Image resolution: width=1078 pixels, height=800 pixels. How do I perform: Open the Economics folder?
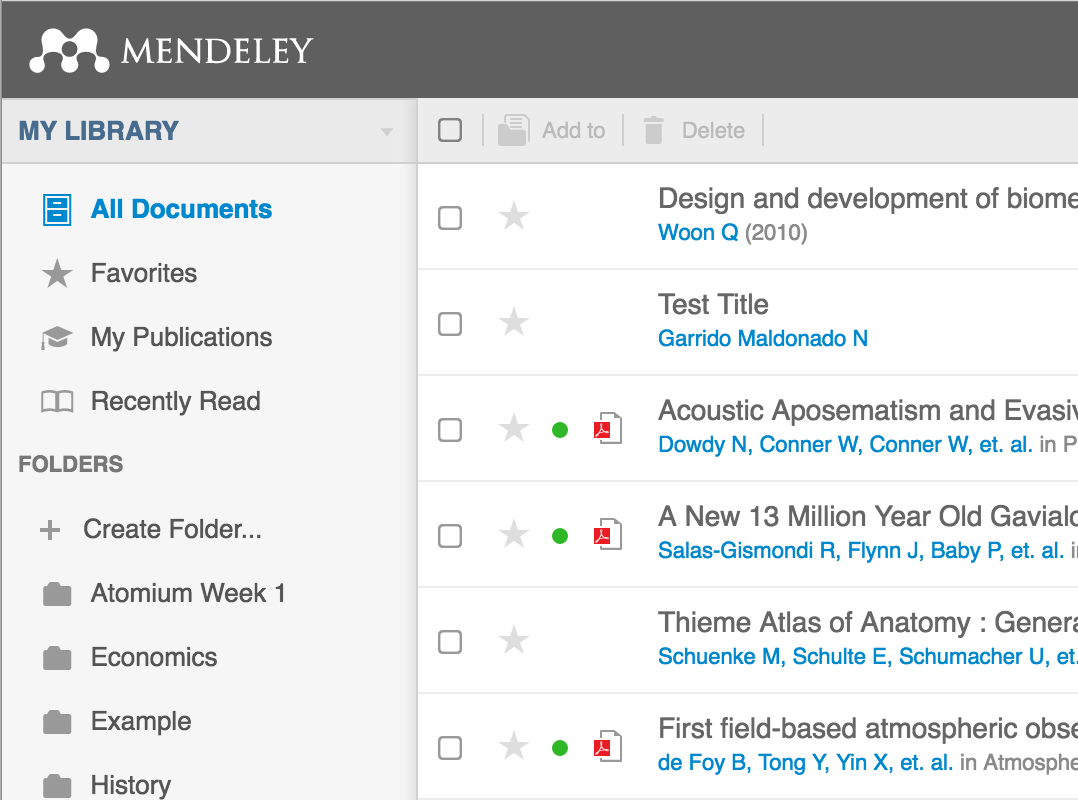(x=153, y=657)
